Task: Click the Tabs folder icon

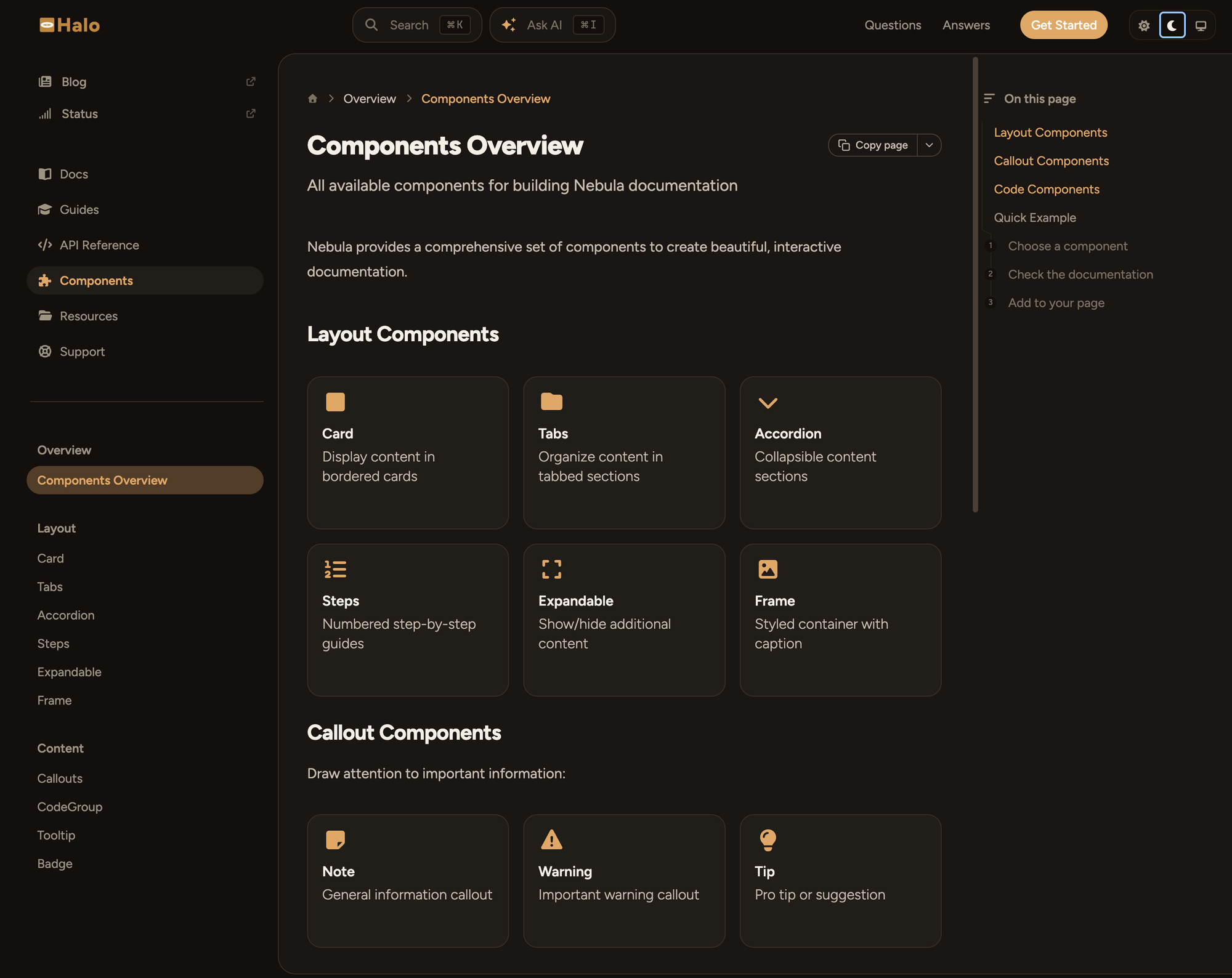Action: pyautogui.click(x=552, y=402)
